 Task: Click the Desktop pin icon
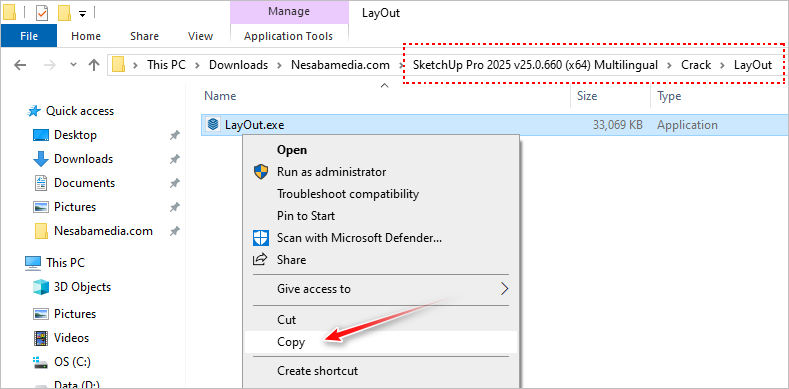pyautogui.click(x=175, y=135)
